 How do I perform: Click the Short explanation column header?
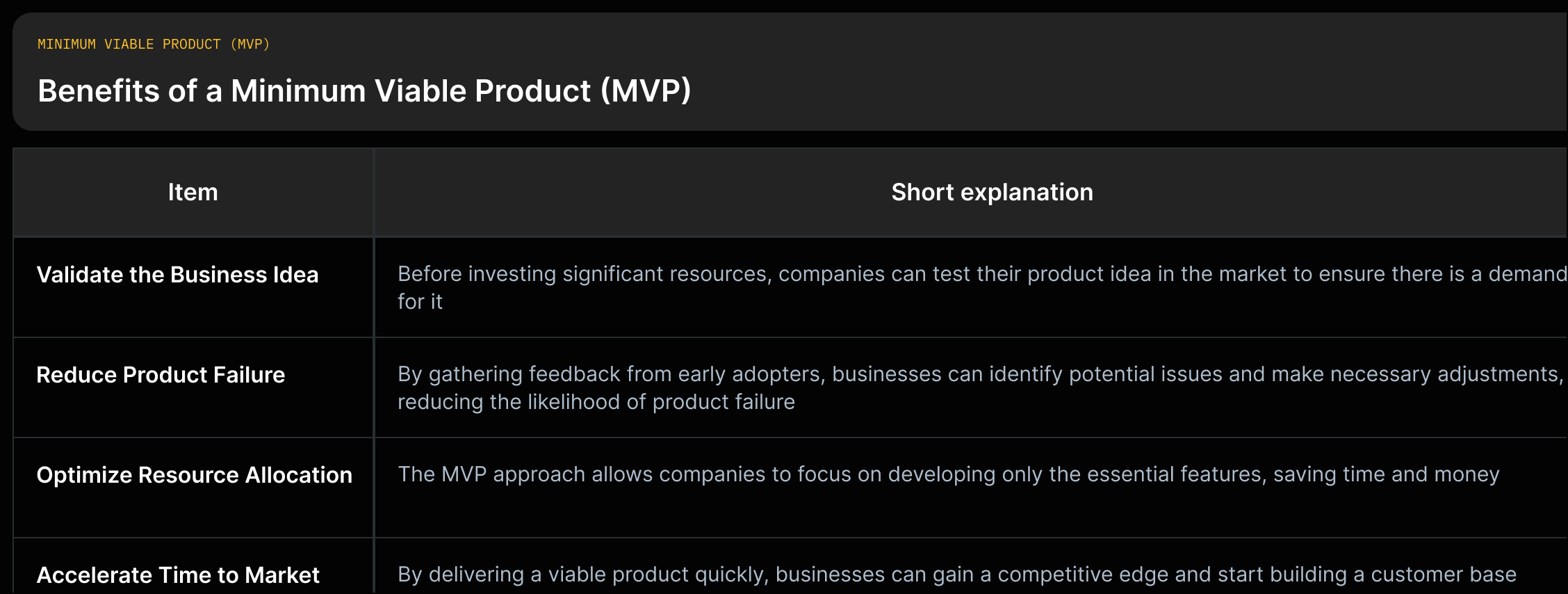[992, 192]
